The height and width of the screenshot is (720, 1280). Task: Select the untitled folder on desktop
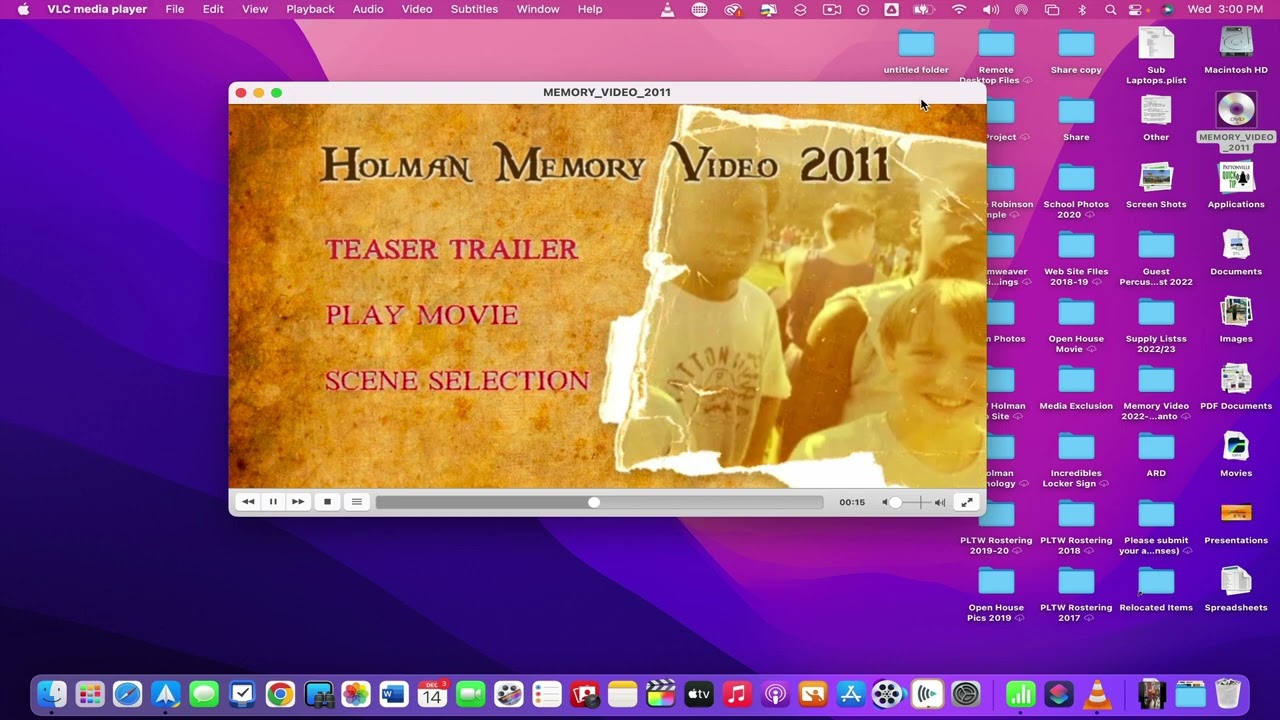916,50
